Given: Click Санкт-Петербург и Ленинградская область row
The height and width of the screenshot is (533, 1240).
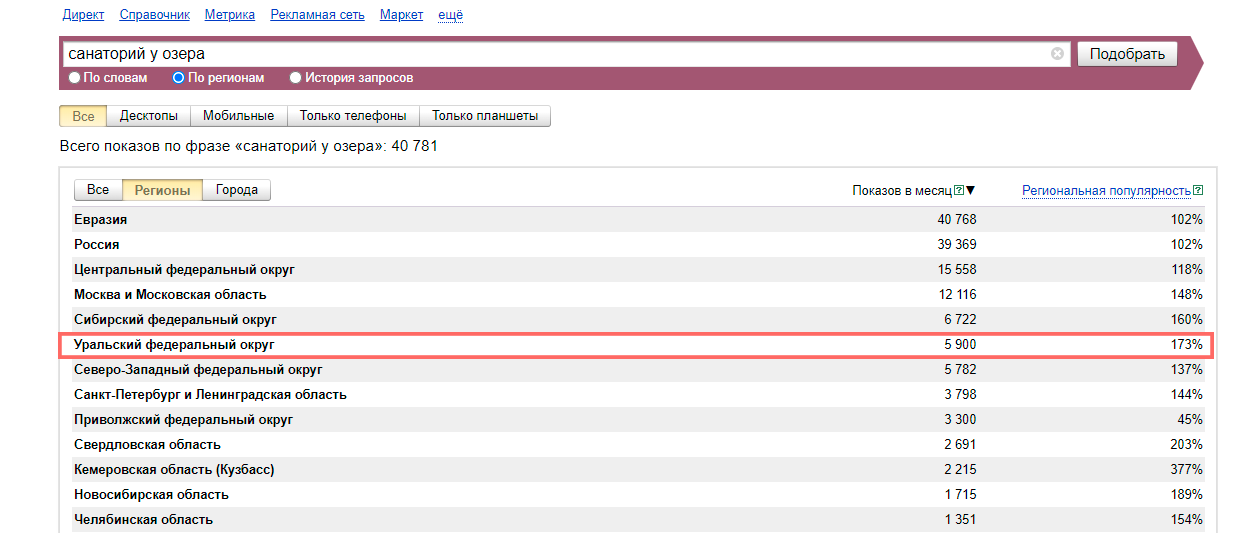Looking at the screenshot, I should (x=637, y=394).
